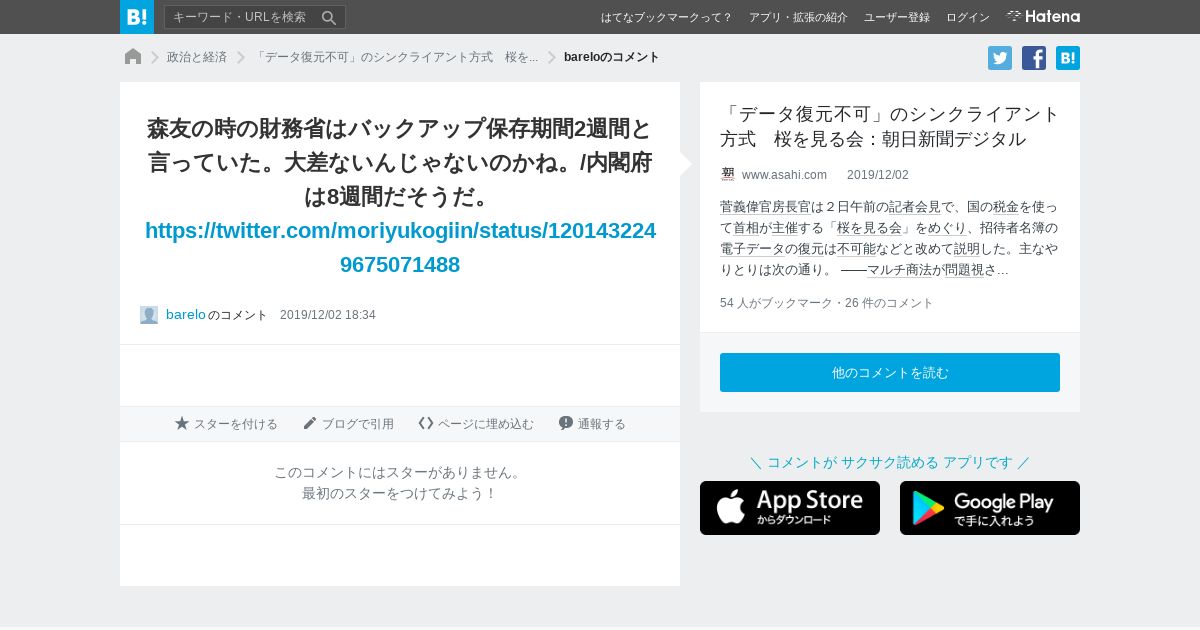1200x630 pixels.
Task: Click the 2019/12/02 18:34 timestamp
Action: tap(328, 315)
